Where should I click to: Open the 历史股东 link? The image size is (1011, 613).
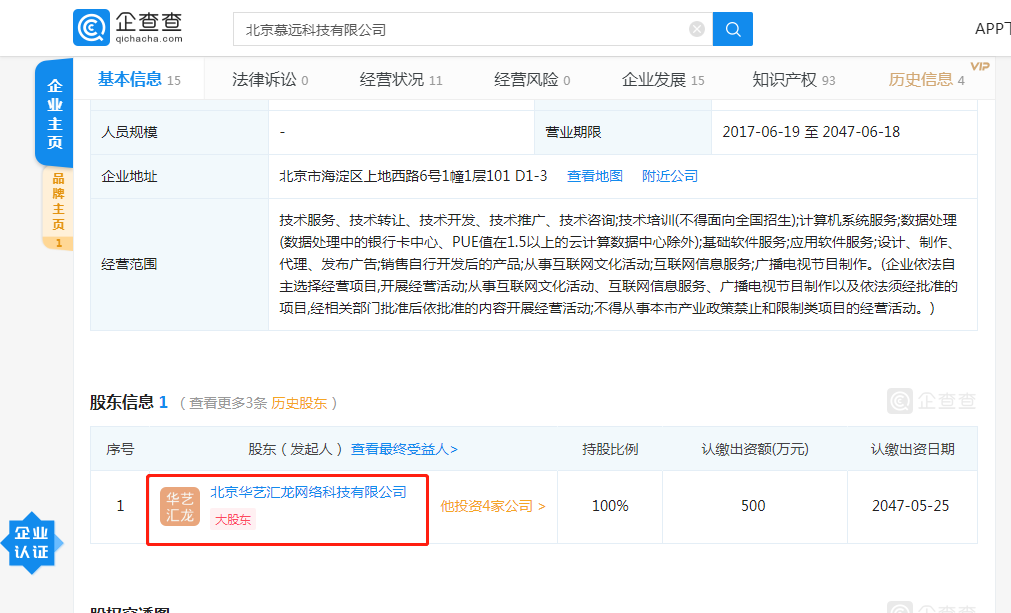pyautogui.click(x=299, y=403)
